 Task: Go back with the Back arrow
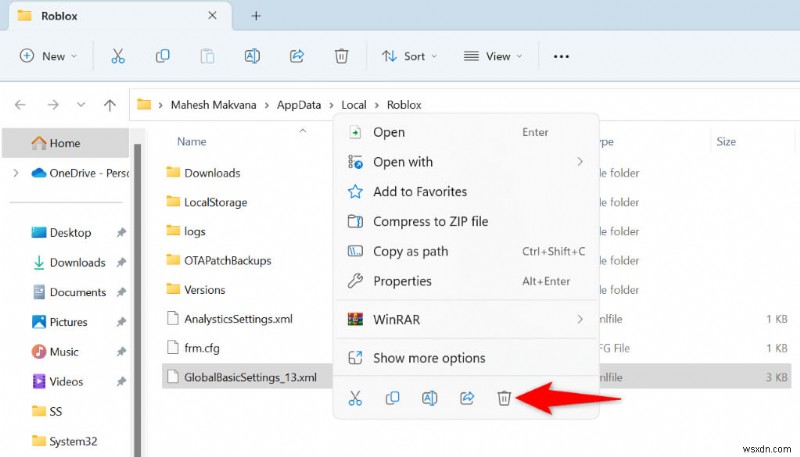pos(20,105)
